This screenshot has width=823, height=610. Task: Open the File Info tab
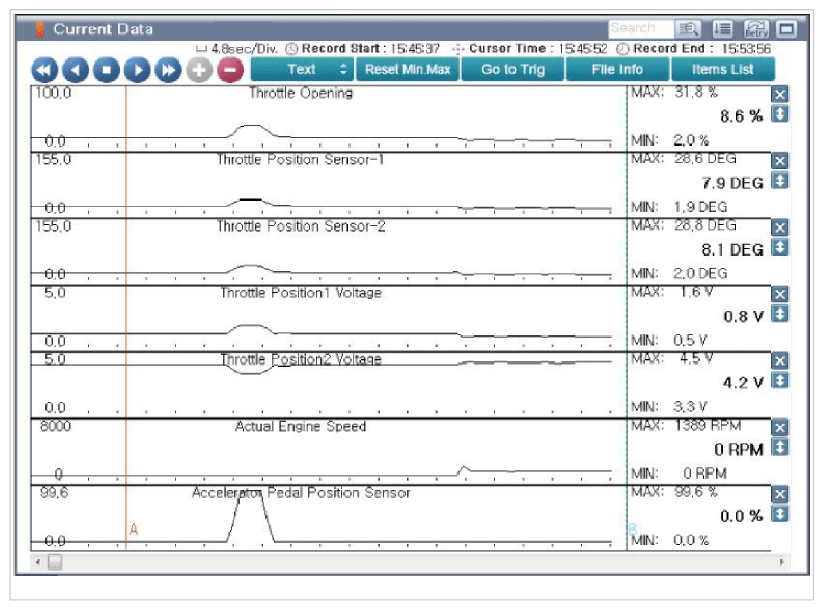(617, 69)
